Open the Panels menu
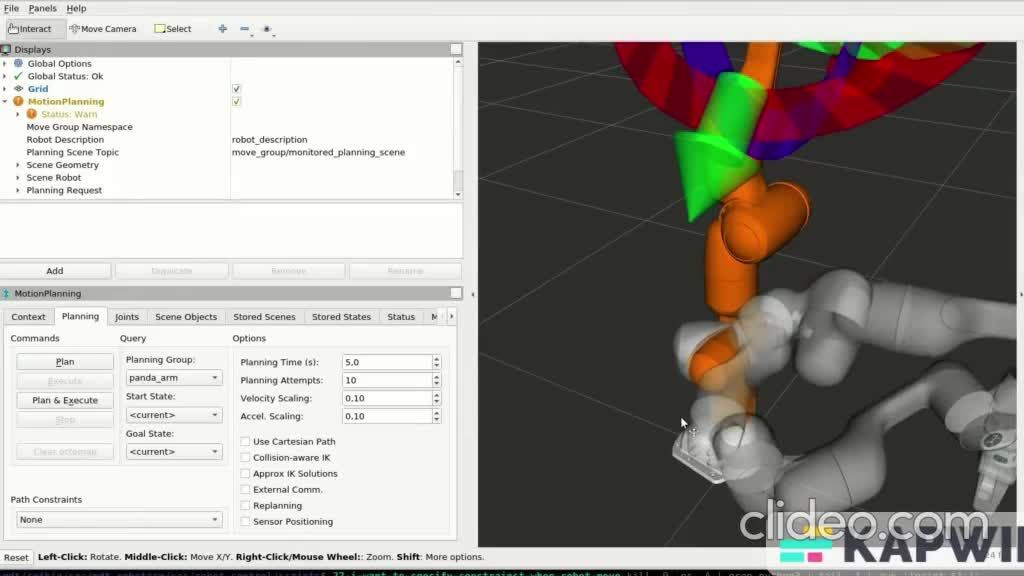The image size is (1024, 576). pos(42,8)
